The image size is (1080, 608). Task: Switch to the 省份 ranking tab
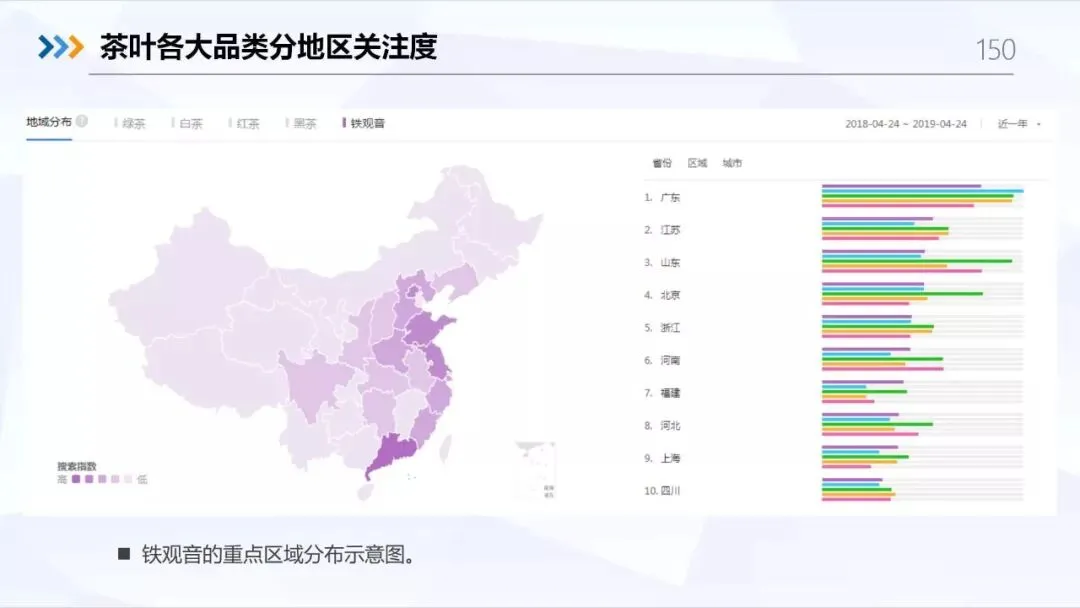pyautogui.click(x=662, y=163)
